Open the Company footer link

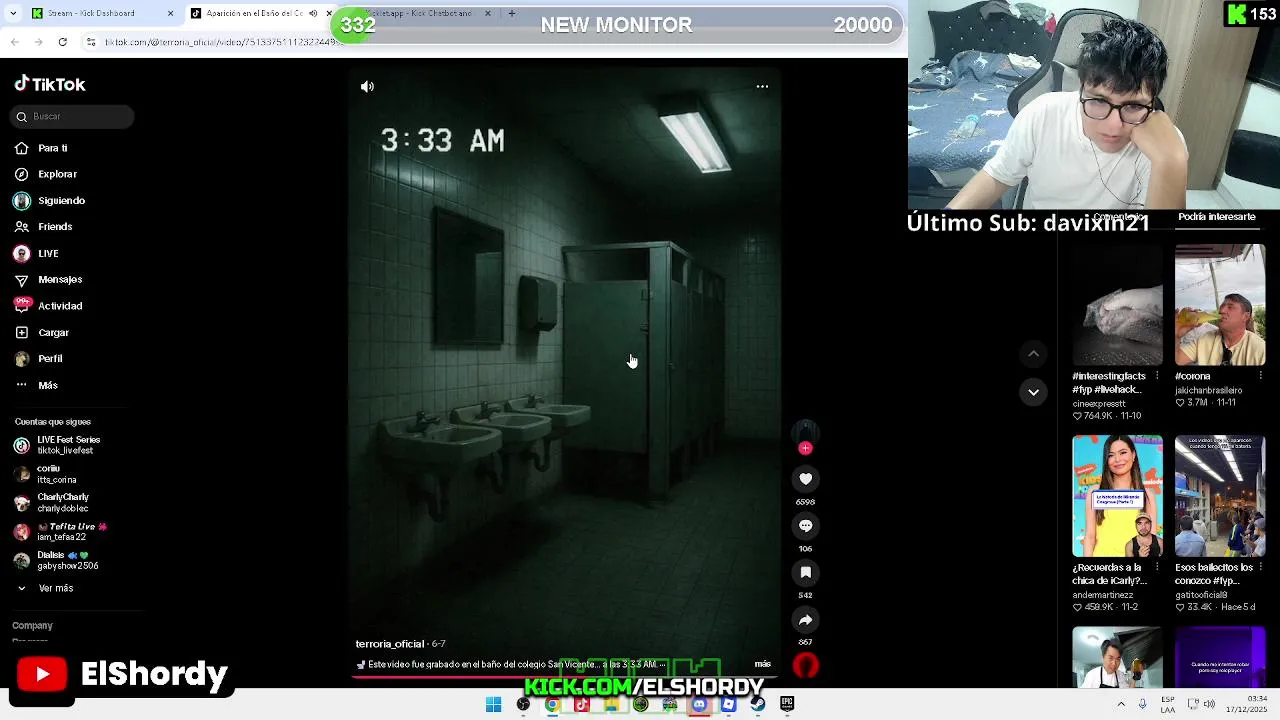point(32,626)
